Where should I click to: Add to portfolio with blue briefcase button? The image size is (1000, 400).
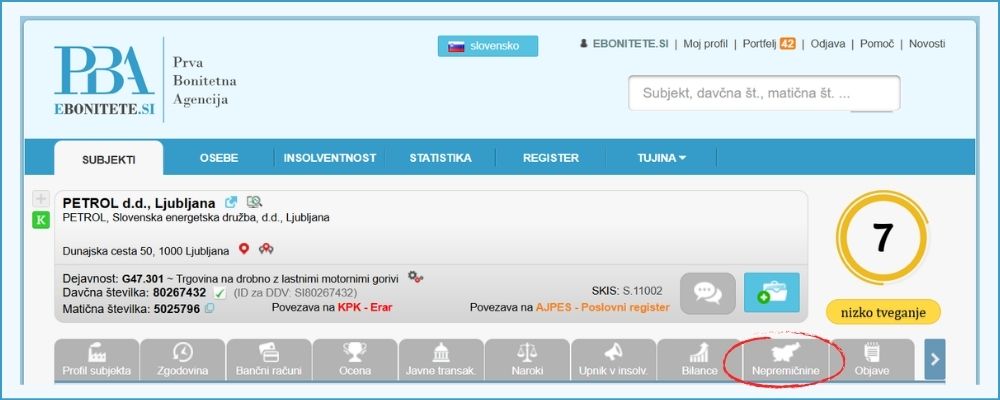click(772, 292)
